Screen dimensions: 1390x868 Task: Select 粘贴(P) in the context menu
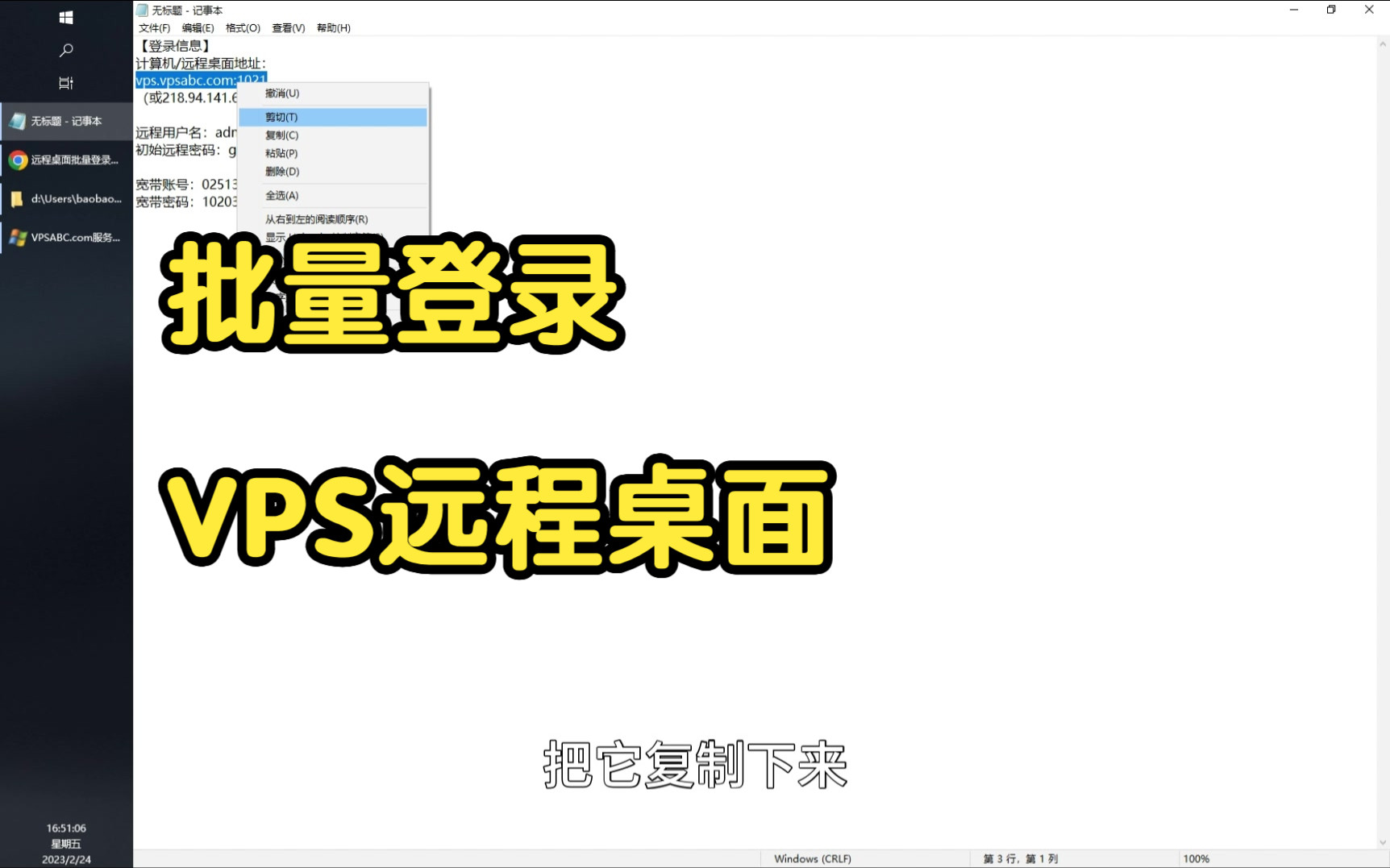click(280, 153)
